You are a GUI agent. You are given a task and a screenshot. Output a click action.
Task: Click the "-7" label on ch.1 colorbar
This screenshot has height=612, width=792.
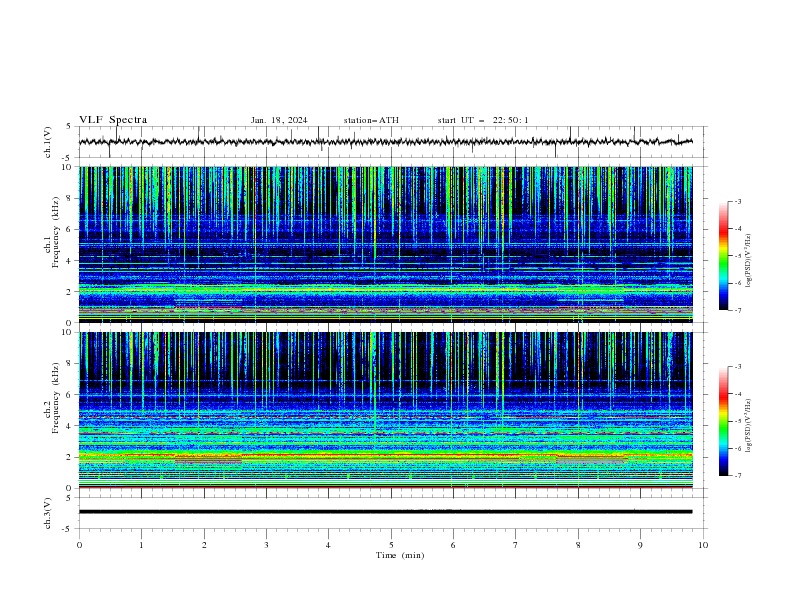(x=737, y=310)
